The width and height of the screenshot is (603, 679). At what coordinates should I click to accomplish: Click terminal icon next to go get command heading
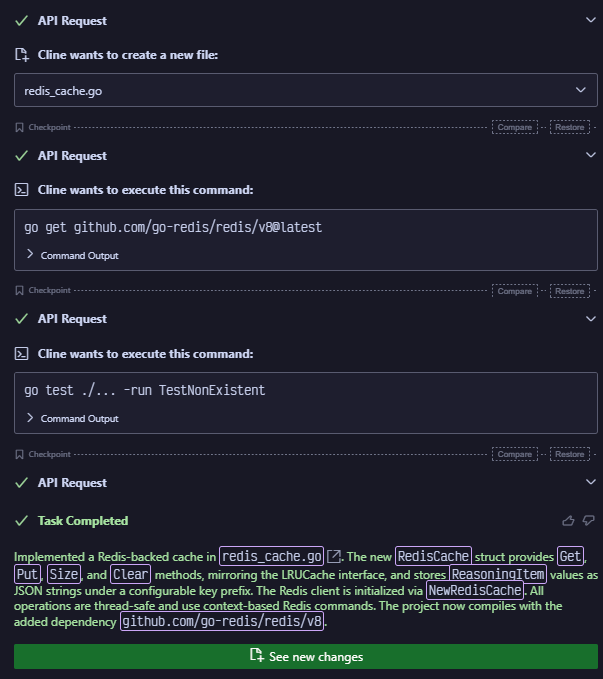(x=22, y=190)
